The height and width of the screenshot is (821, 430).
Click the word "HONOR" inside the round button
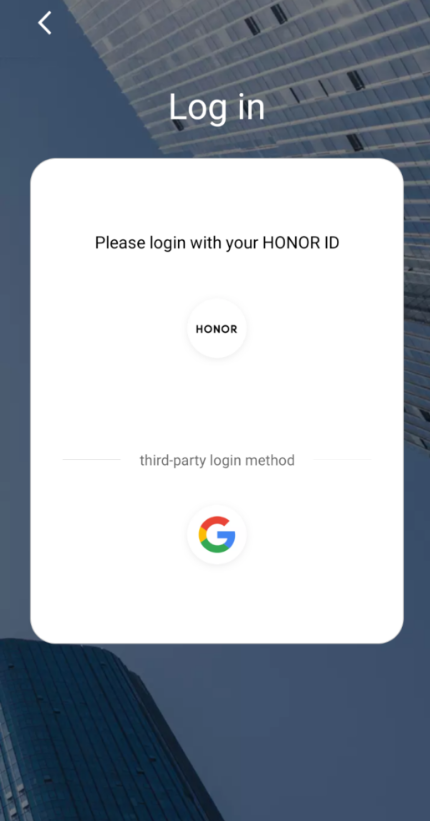(x=217, y=329)
